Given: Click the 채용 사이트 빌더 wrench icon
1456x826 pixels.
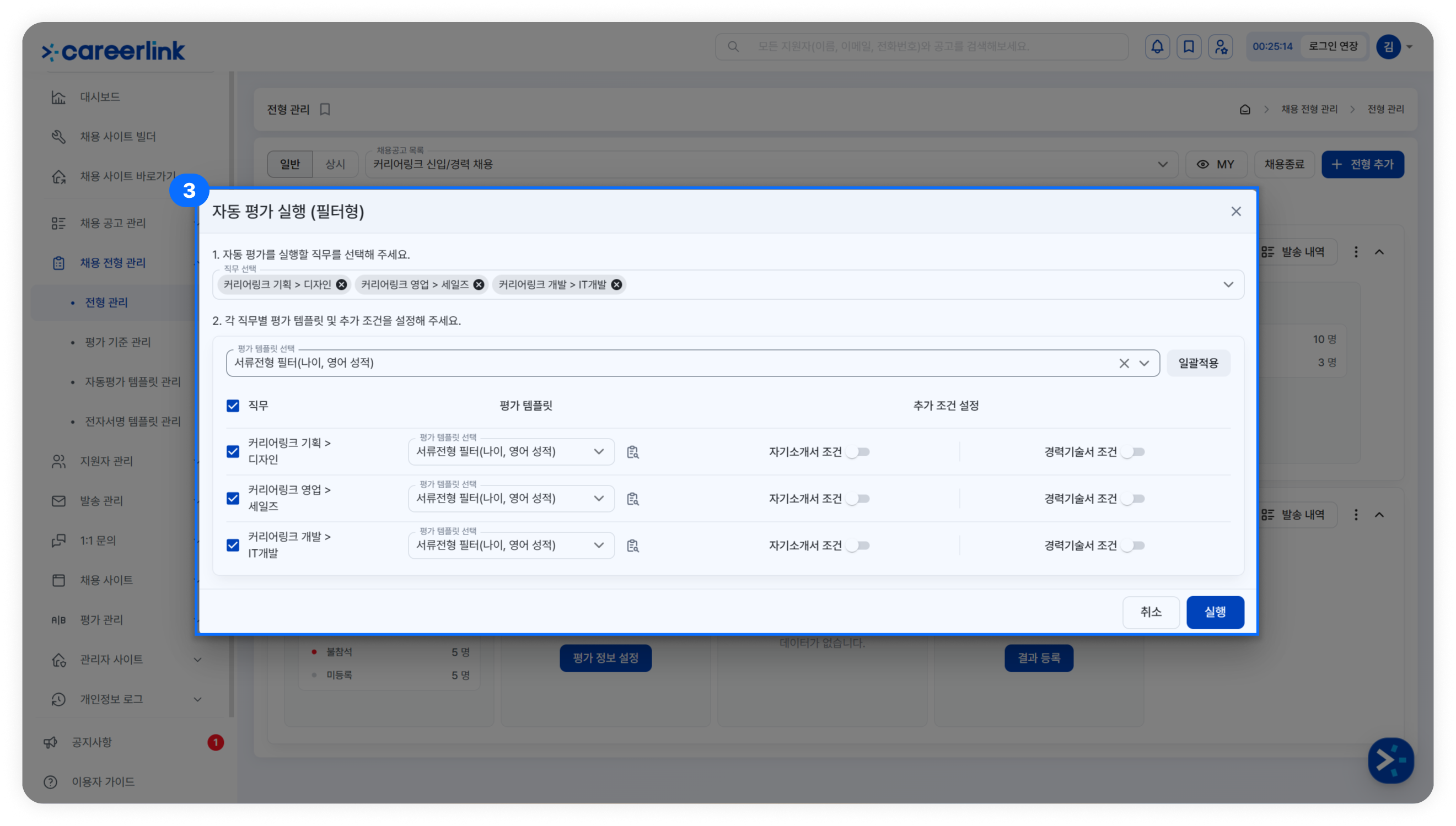Looking at the screenshot, I should click(58, 137).
